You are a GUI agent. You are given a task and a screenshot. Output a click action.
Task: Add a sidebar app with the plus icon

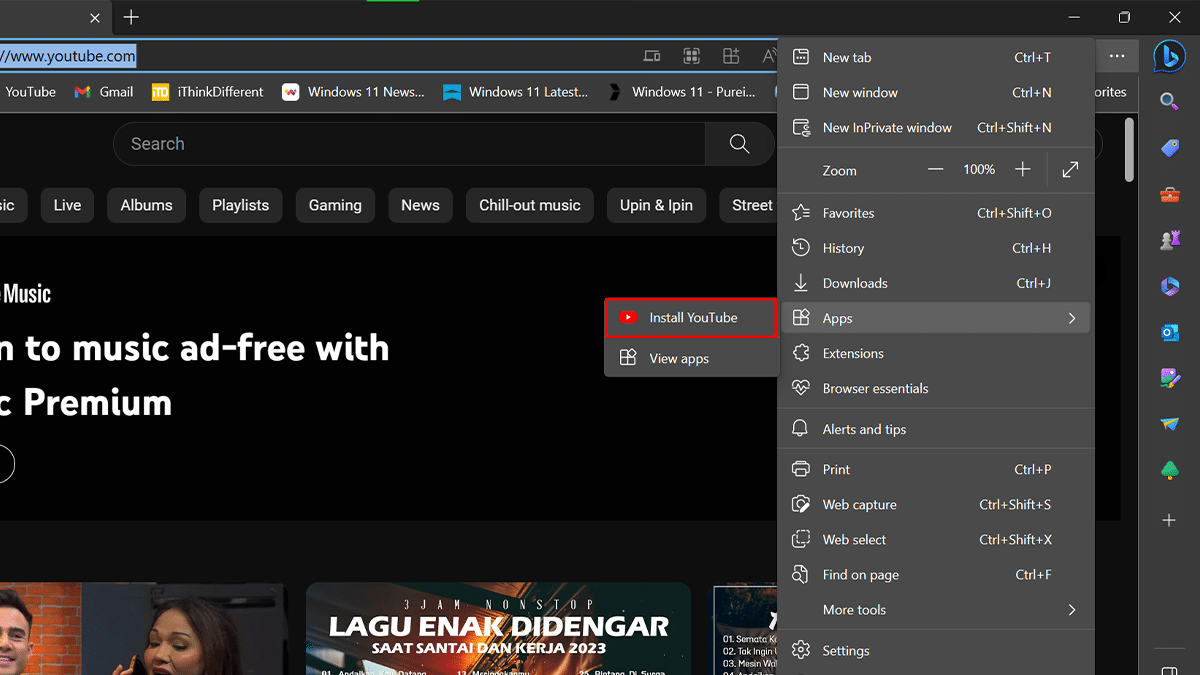[1169, 520]
